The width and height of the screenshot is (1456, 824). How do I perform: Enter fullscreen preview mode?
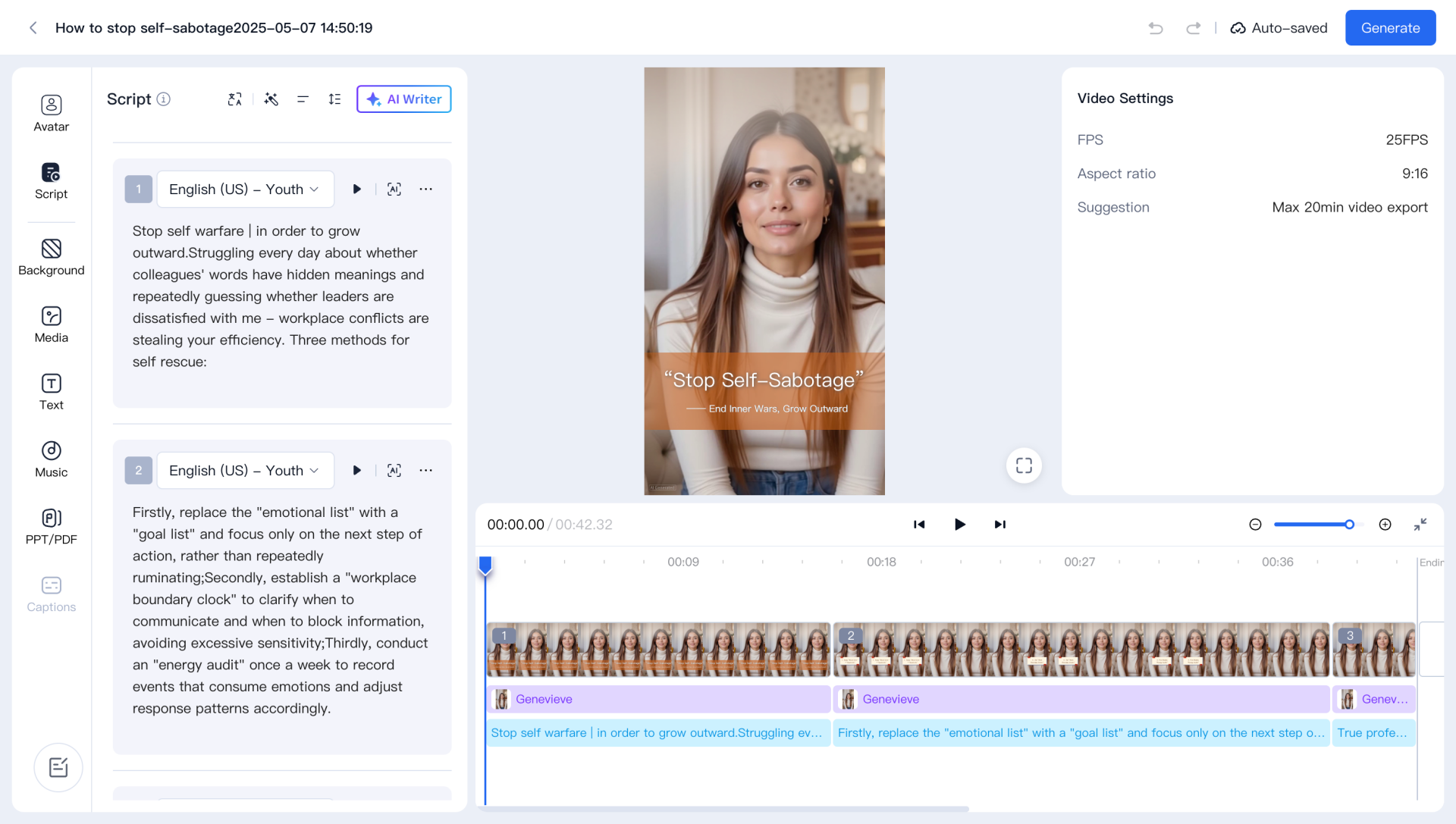coord(1024,465)
